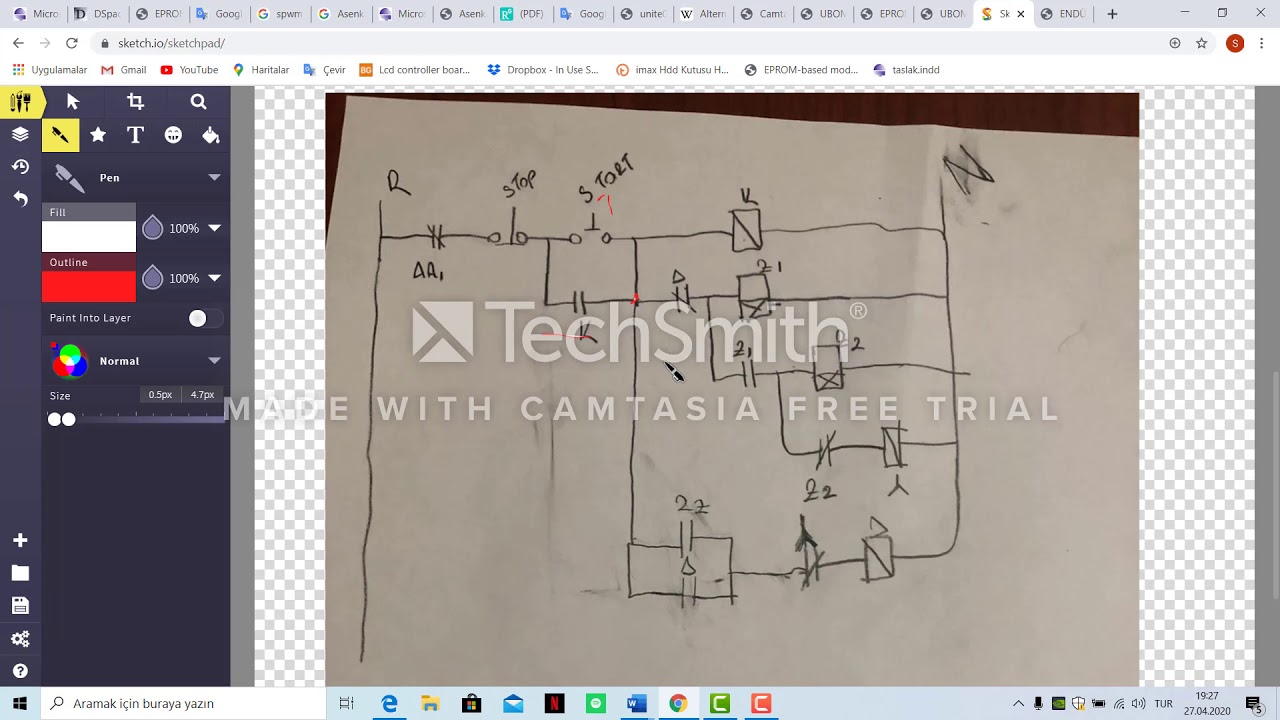Open the Dropbox - In Use bookmark

pos(543,70)
